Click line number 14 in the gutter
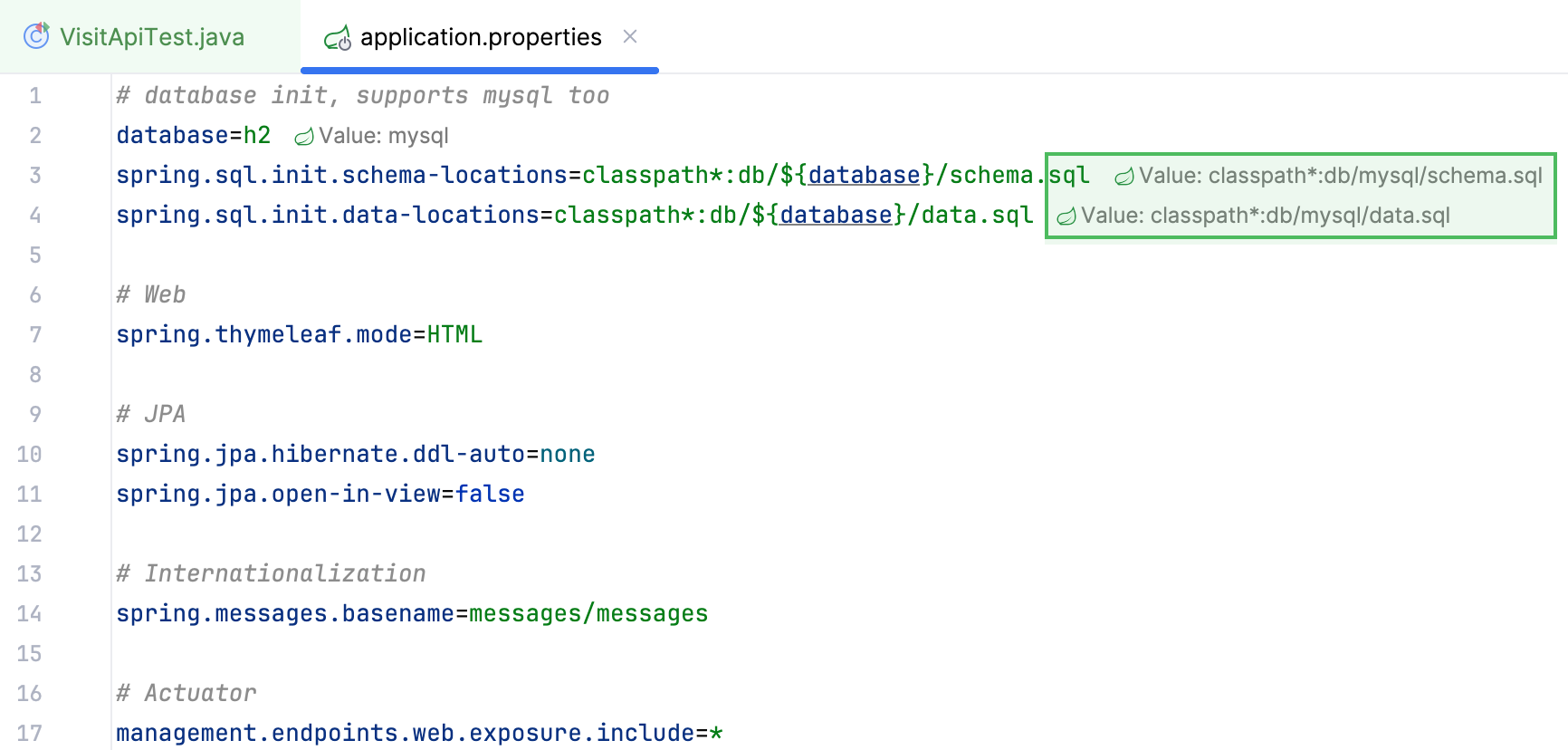1568x750 pixels. pos(29,614)
